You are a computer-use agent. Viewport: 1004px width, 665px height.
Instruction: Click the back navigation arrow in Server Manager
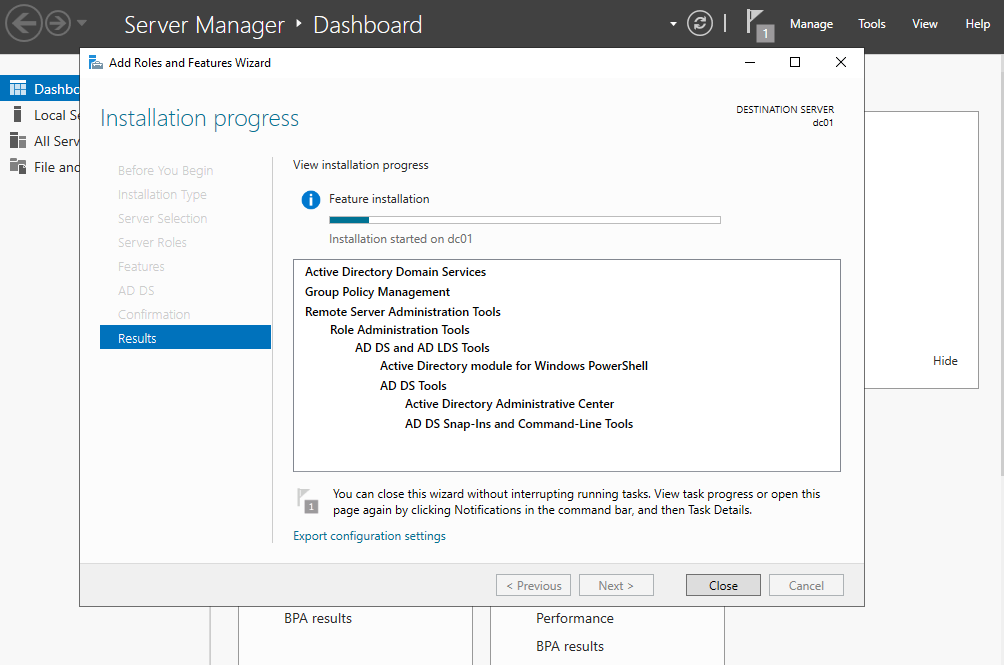pos(24,24)
